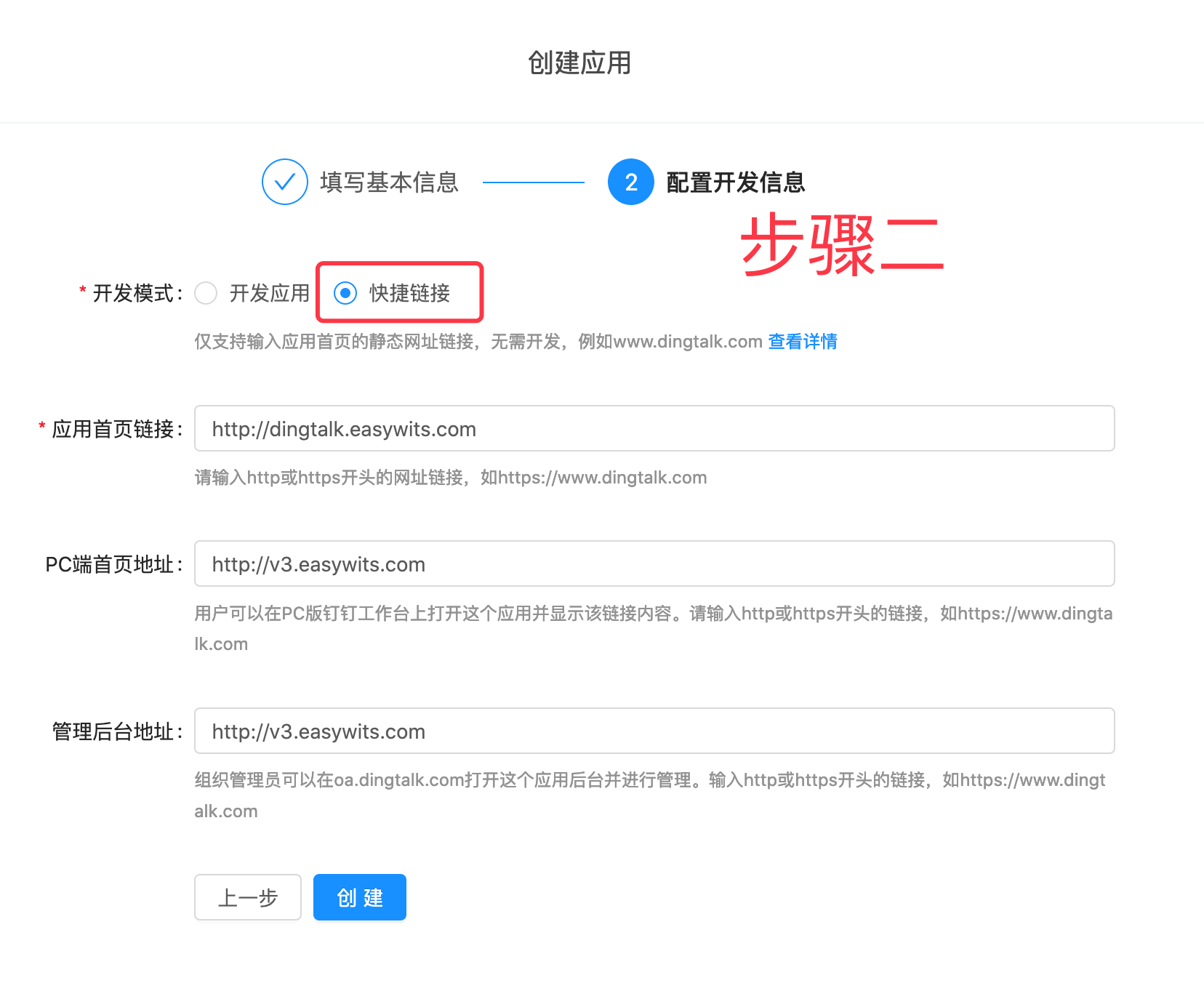1204x983 pixels.
Task: Click the 管理后台地址 input field
Action: [x=654, y=731]
